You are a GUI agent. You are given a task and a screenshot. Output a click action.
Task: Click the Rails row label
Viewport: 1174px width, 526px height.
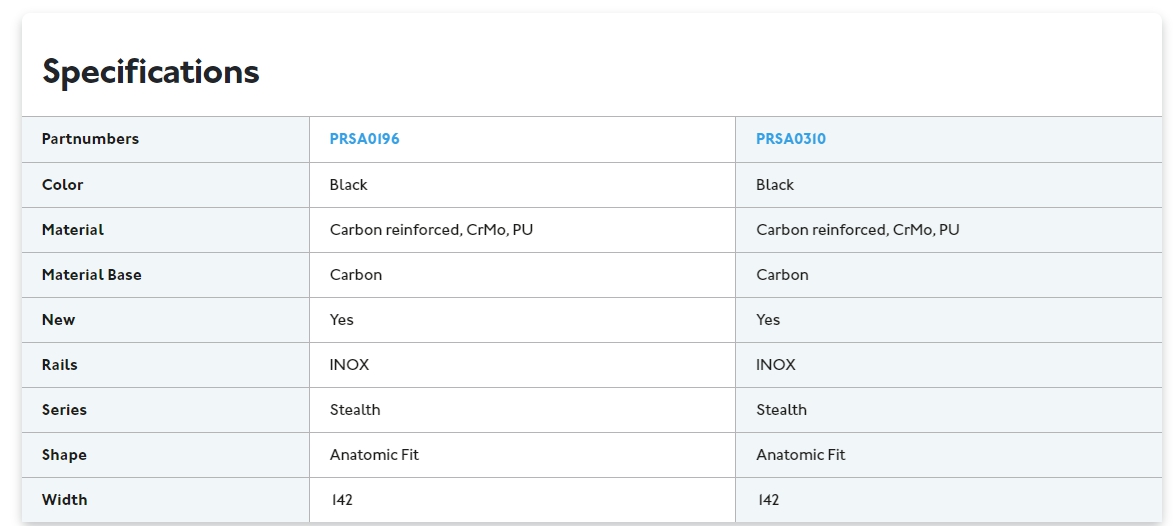pos(59,364)
